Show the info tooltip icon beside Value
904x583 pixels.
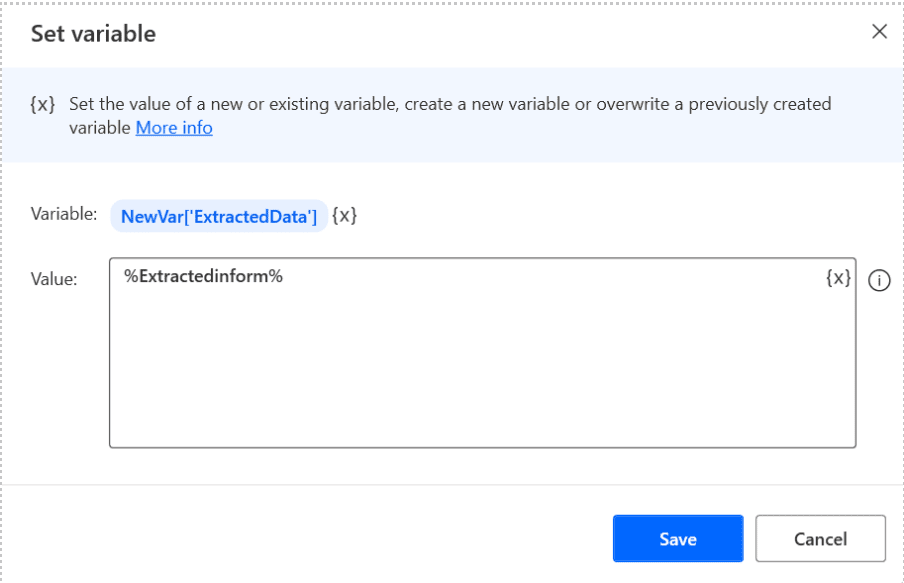tap(879, 281)
